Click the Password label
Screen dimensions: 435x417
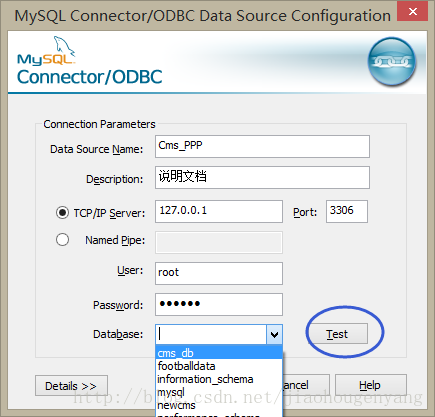[x=118, y=305]
